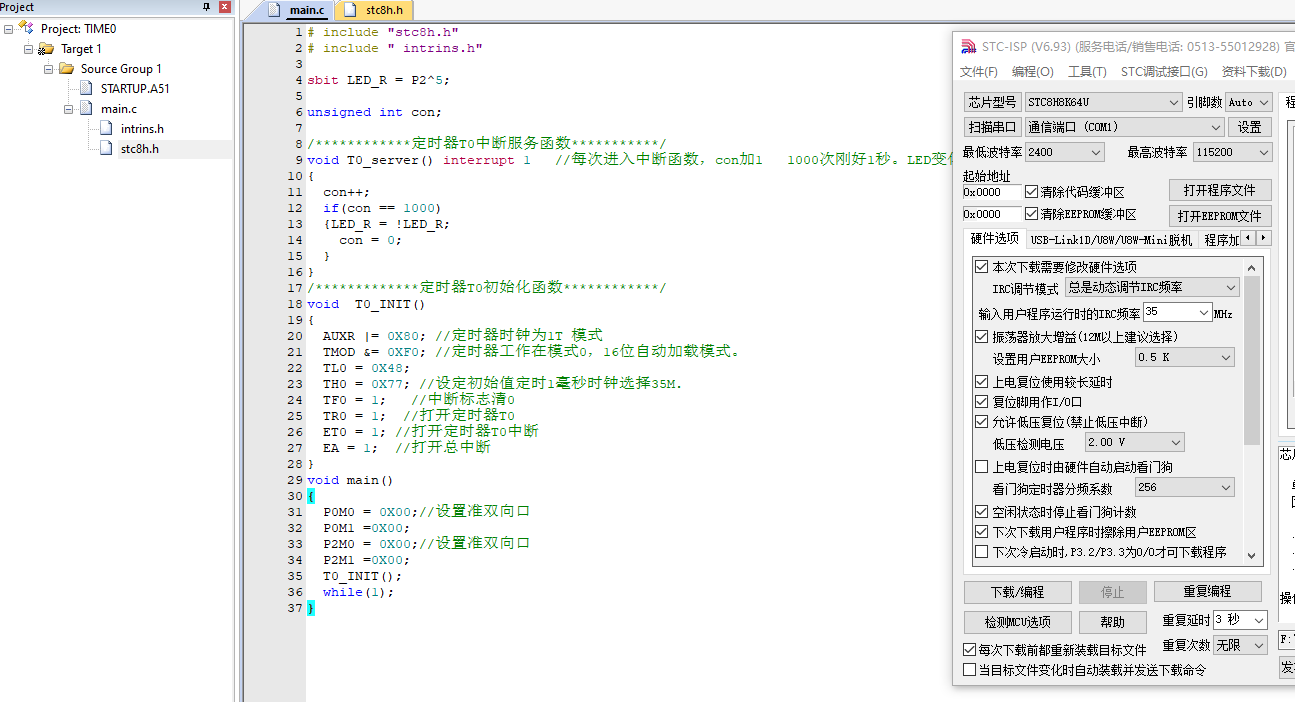Viewport: 1295px width, 702px height.
Task: Open the IRC调节模式 dropdown
Action: click(1152, 287)
